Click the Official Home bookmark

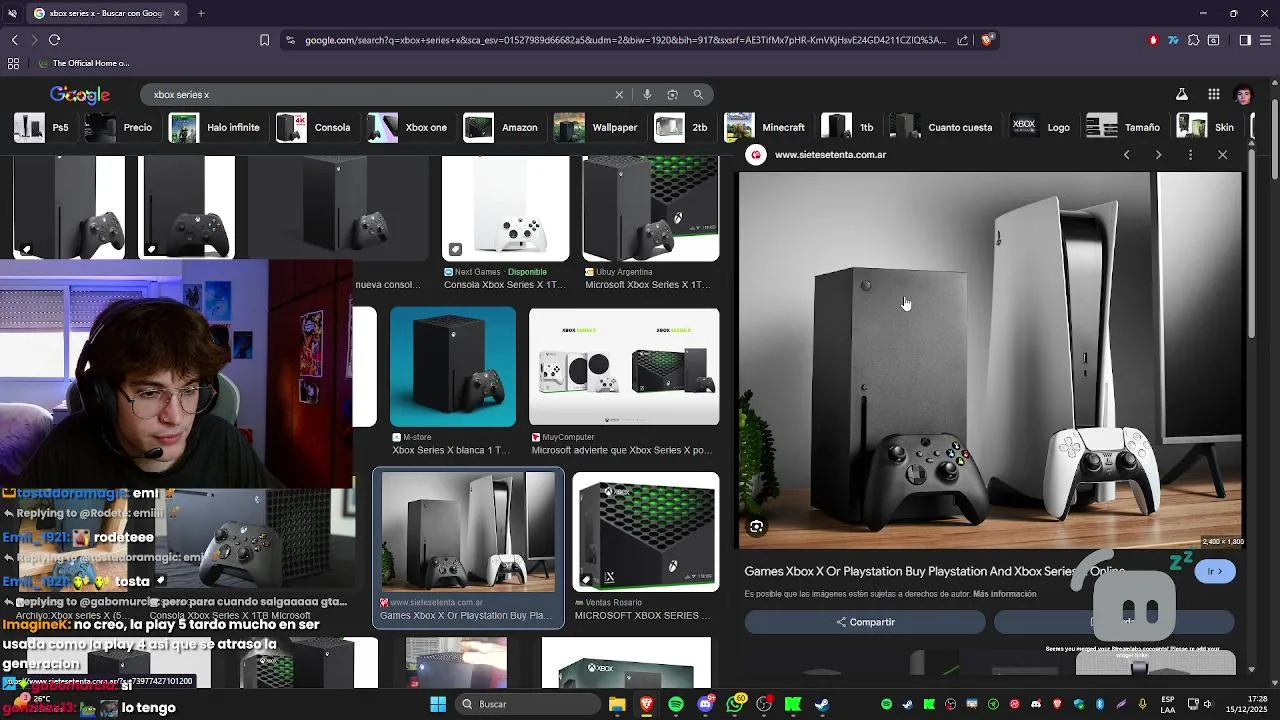84,63
